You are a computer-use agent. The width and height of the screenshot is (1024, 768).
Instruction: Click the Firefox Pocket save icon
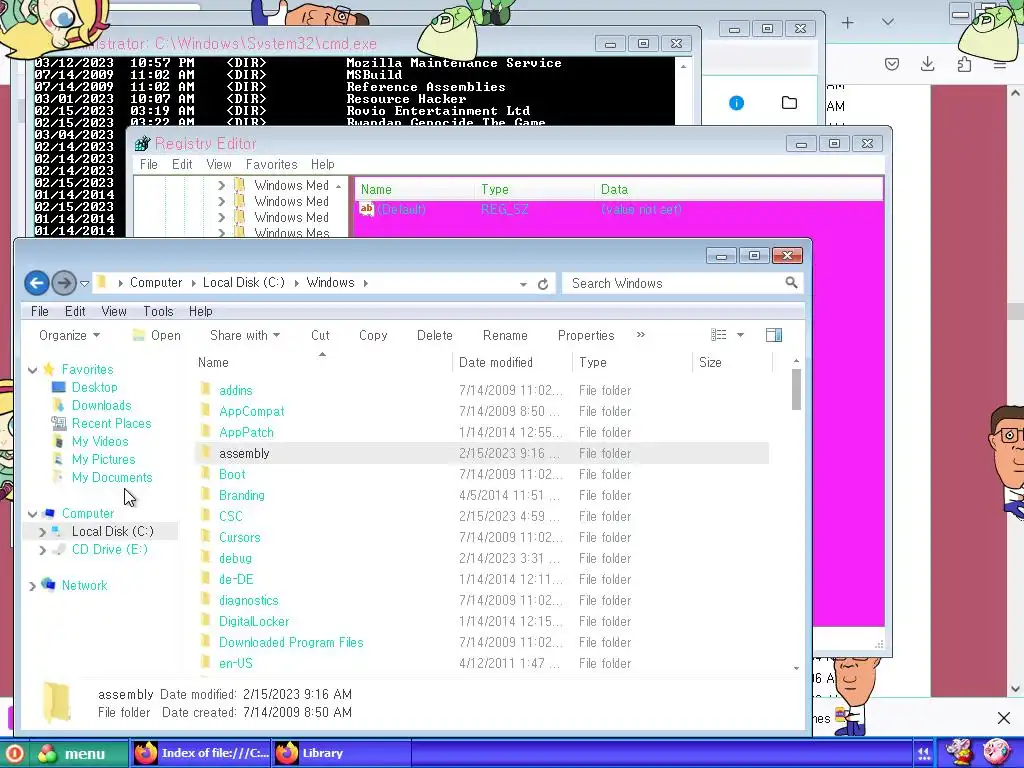point(891,64)
